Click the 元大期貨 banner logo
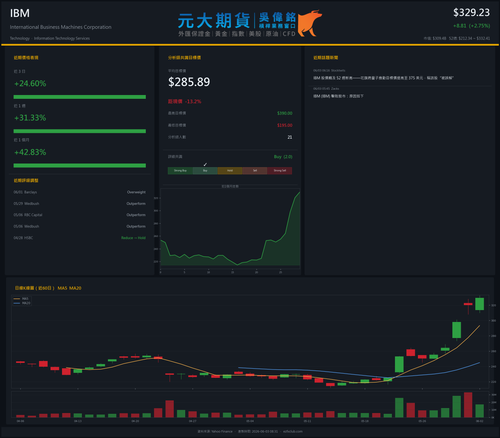500x438 pixels. (237, 24)
